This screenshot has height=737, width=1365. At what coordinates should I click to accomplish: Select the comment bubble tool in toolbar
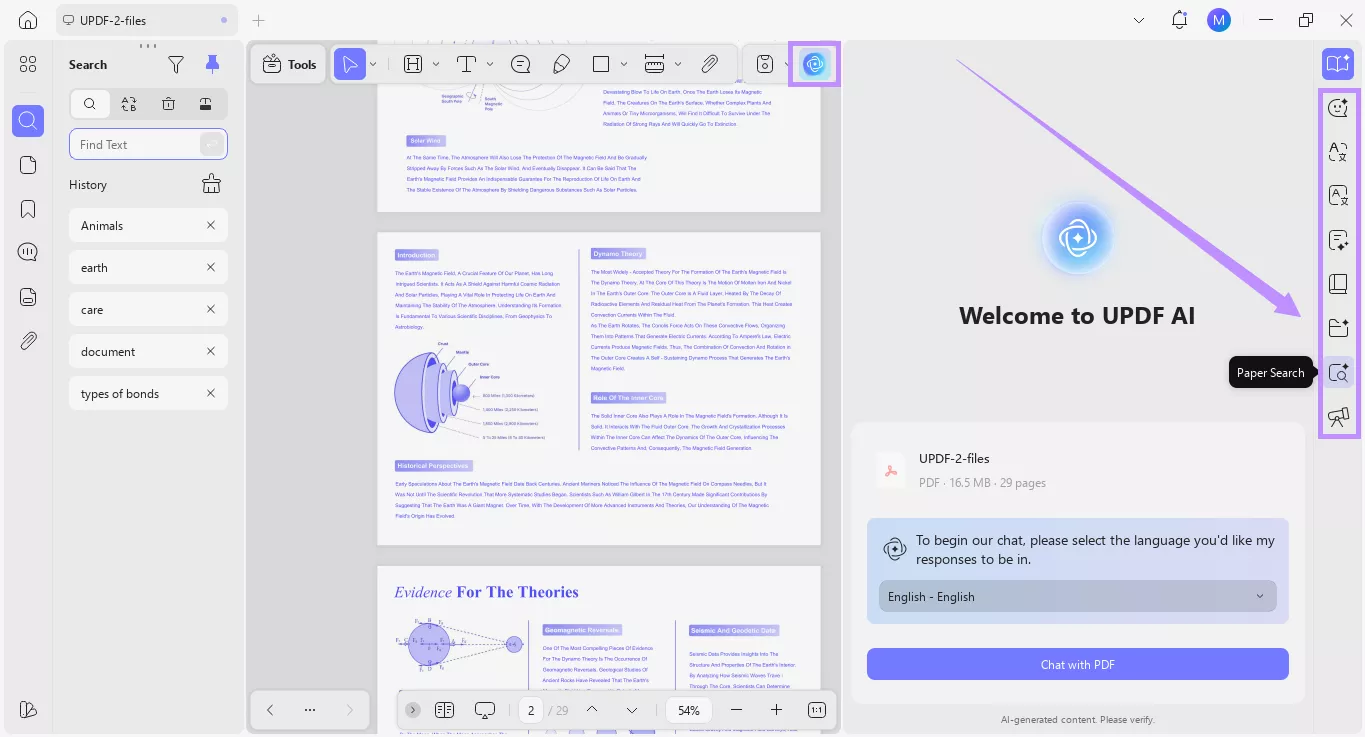pos(520,64)
